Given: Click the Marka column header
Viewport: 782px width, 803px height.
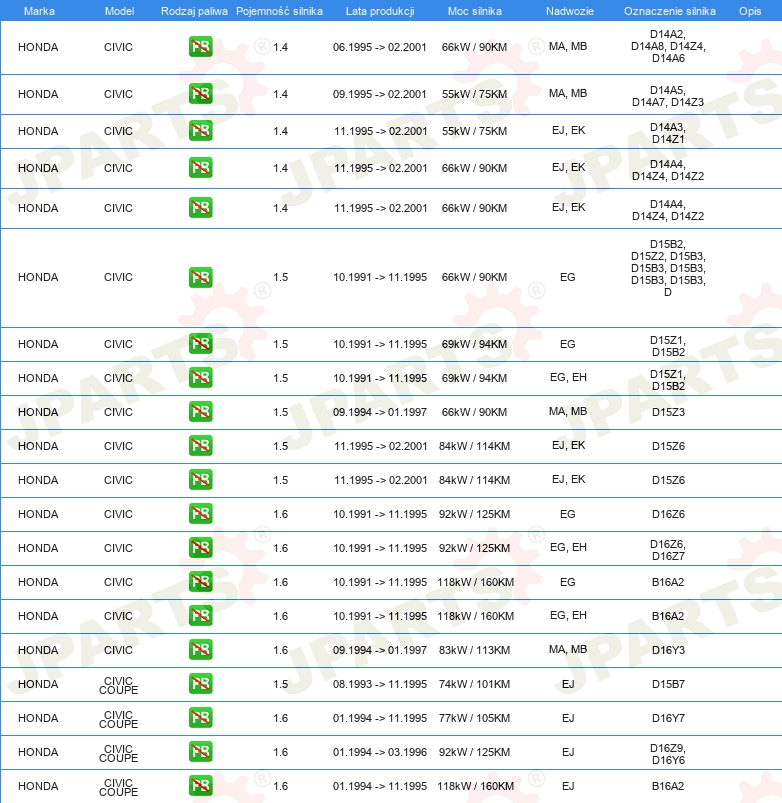Looking at the screenshot, I should coord(38,10).
